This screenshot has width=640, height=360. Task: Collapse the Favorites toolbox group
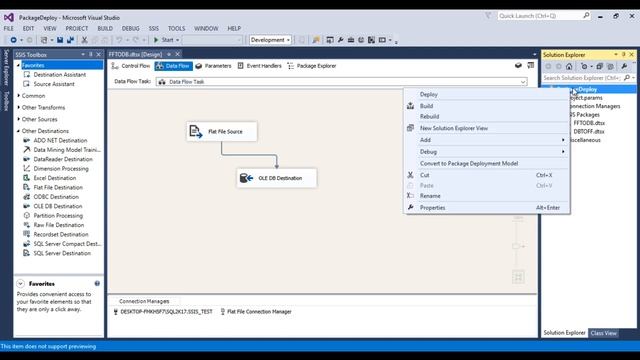point(18,65)
